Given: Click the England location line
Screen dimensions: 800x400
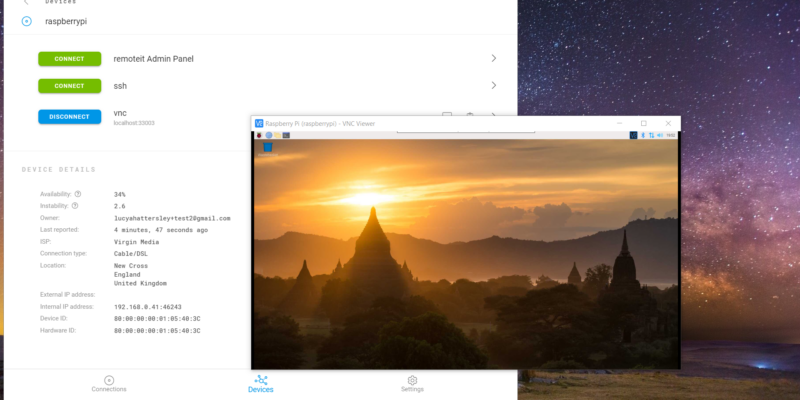Looking at the screenshot, I should tap(127, 274).
